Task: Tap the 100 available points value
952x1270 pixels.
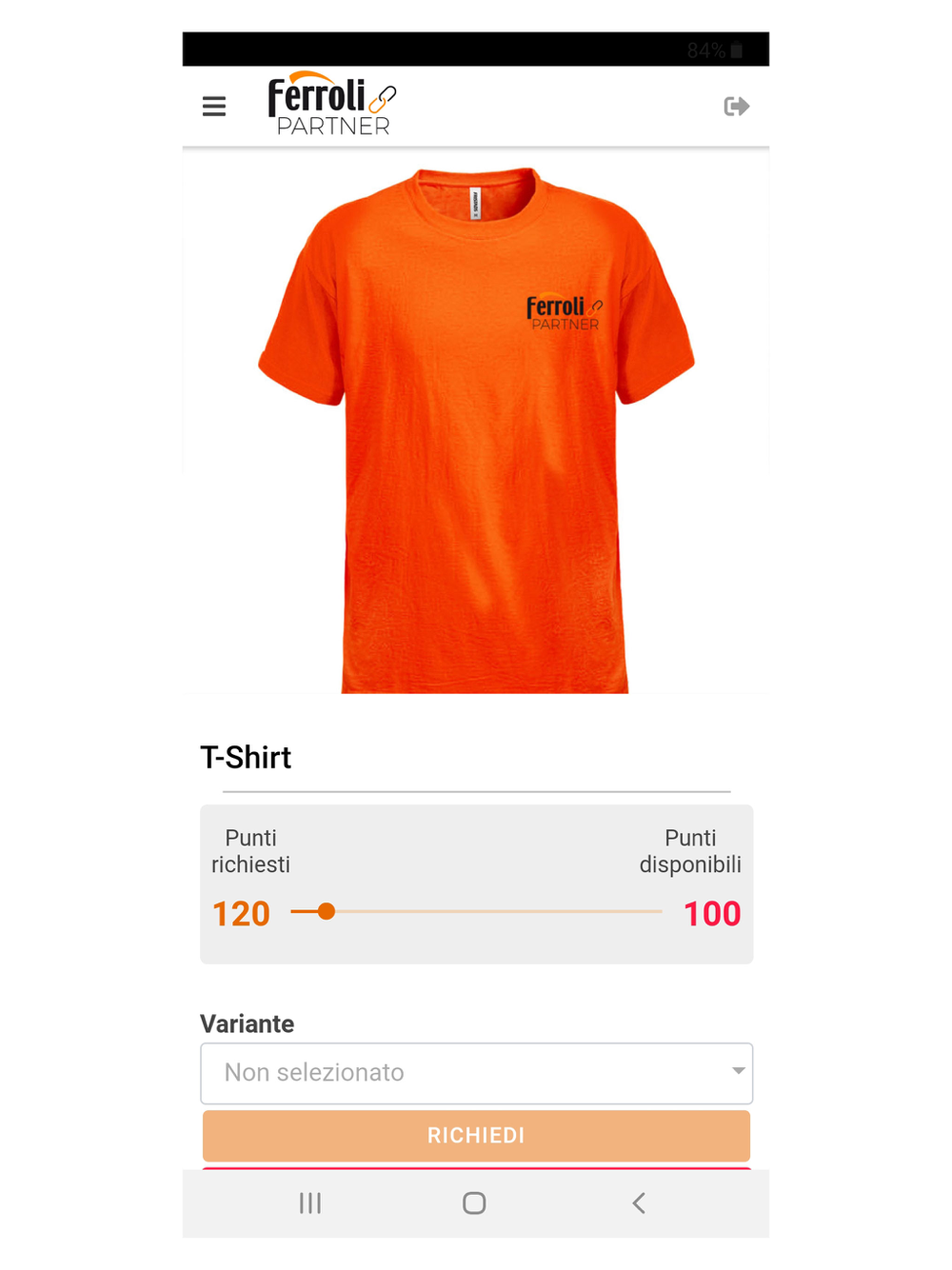Action: click(712, 914)
